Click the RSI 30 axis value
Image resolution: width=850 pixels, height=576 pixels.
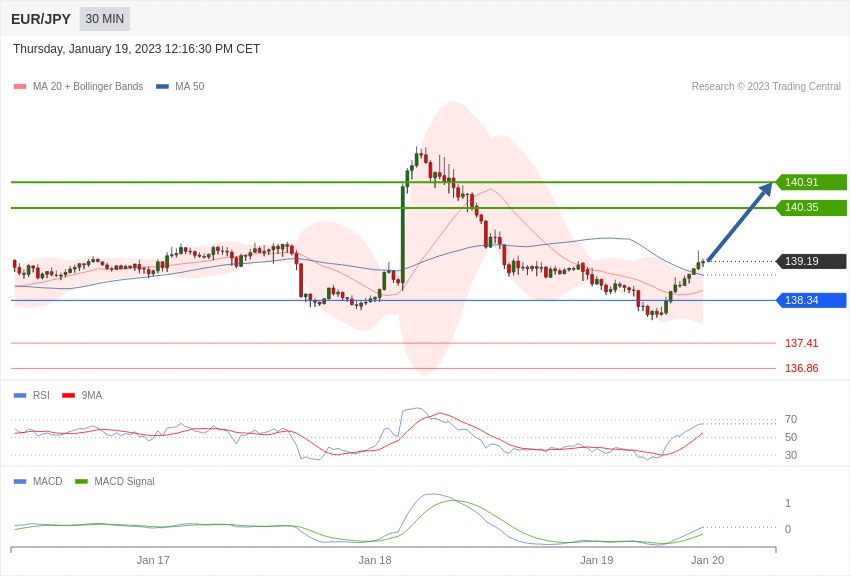click(x=791, y=456)
